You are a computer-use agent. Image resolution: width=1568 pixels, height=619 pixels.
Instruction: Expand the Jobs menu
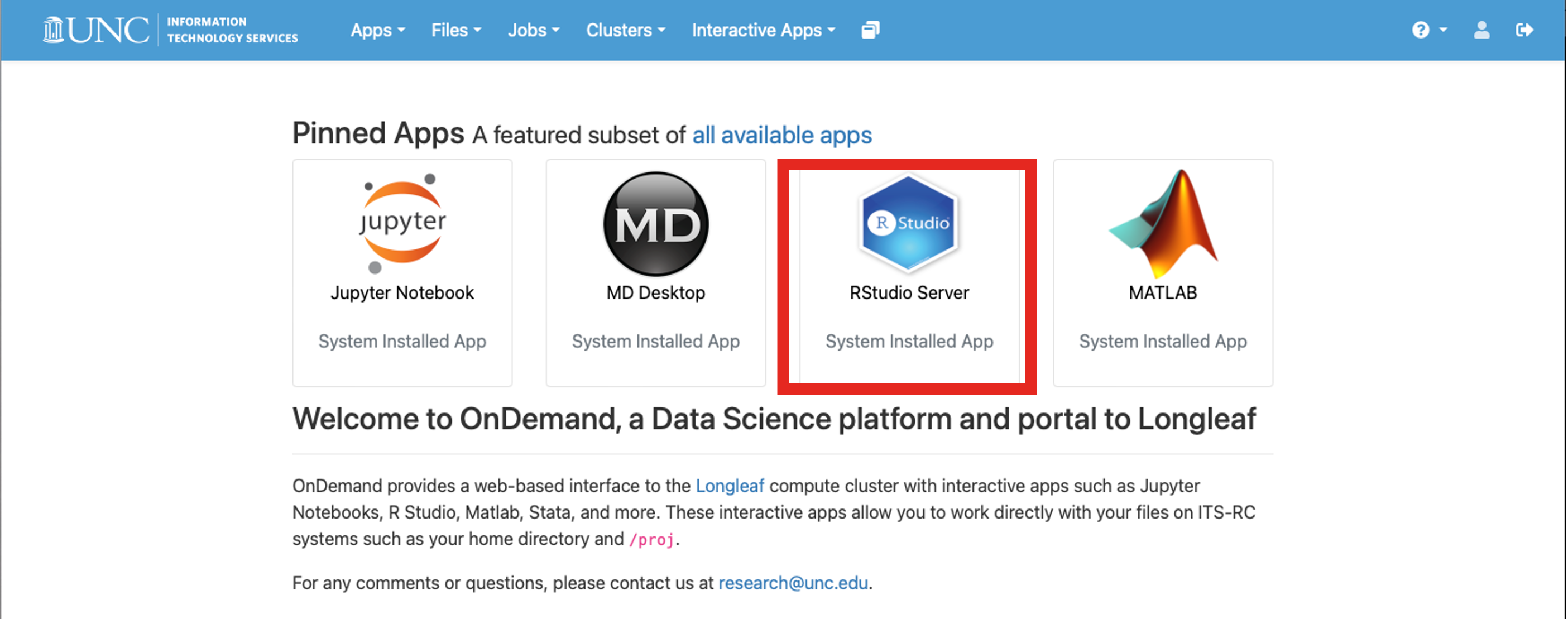[534, 31]
